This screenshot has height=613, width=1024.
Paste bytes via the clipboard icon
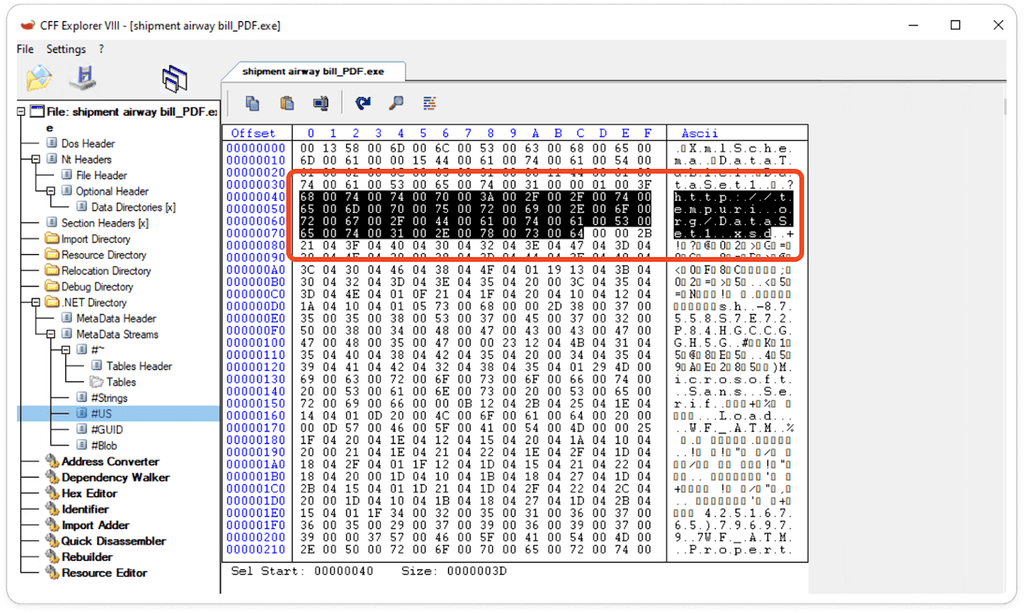tap(285, 103)
